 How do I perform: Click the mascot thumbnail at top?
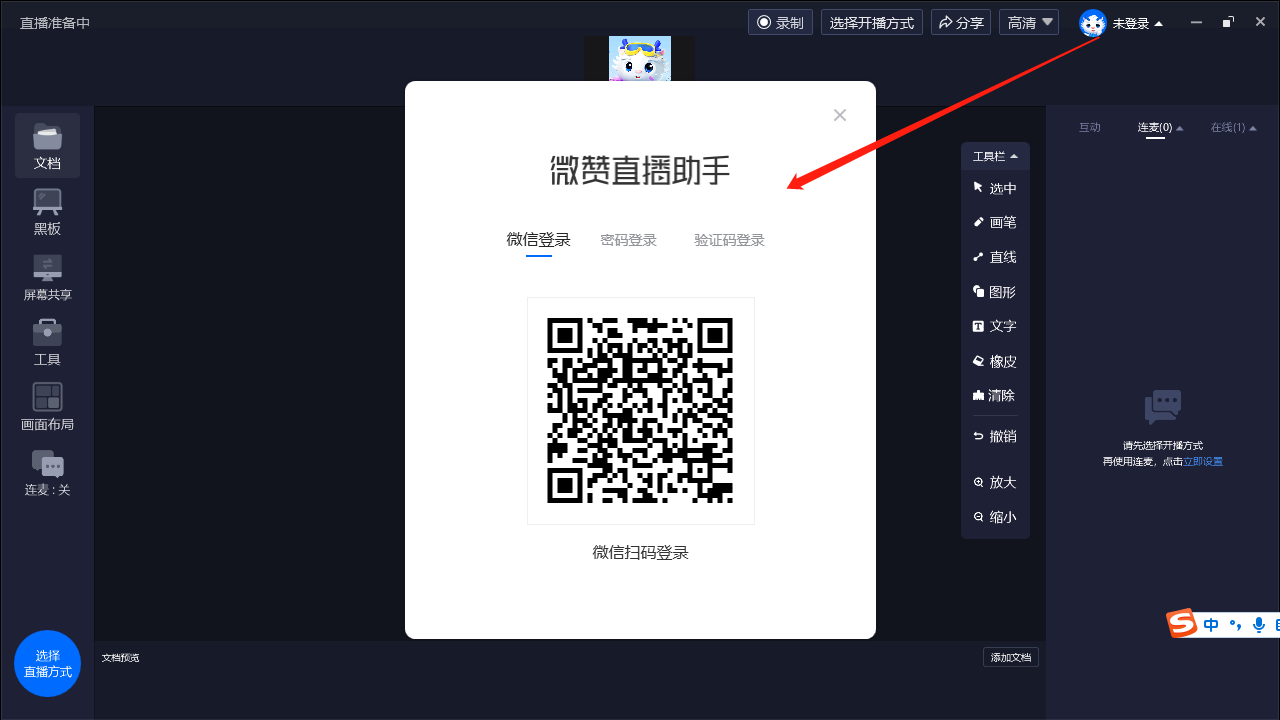(640, 58)
